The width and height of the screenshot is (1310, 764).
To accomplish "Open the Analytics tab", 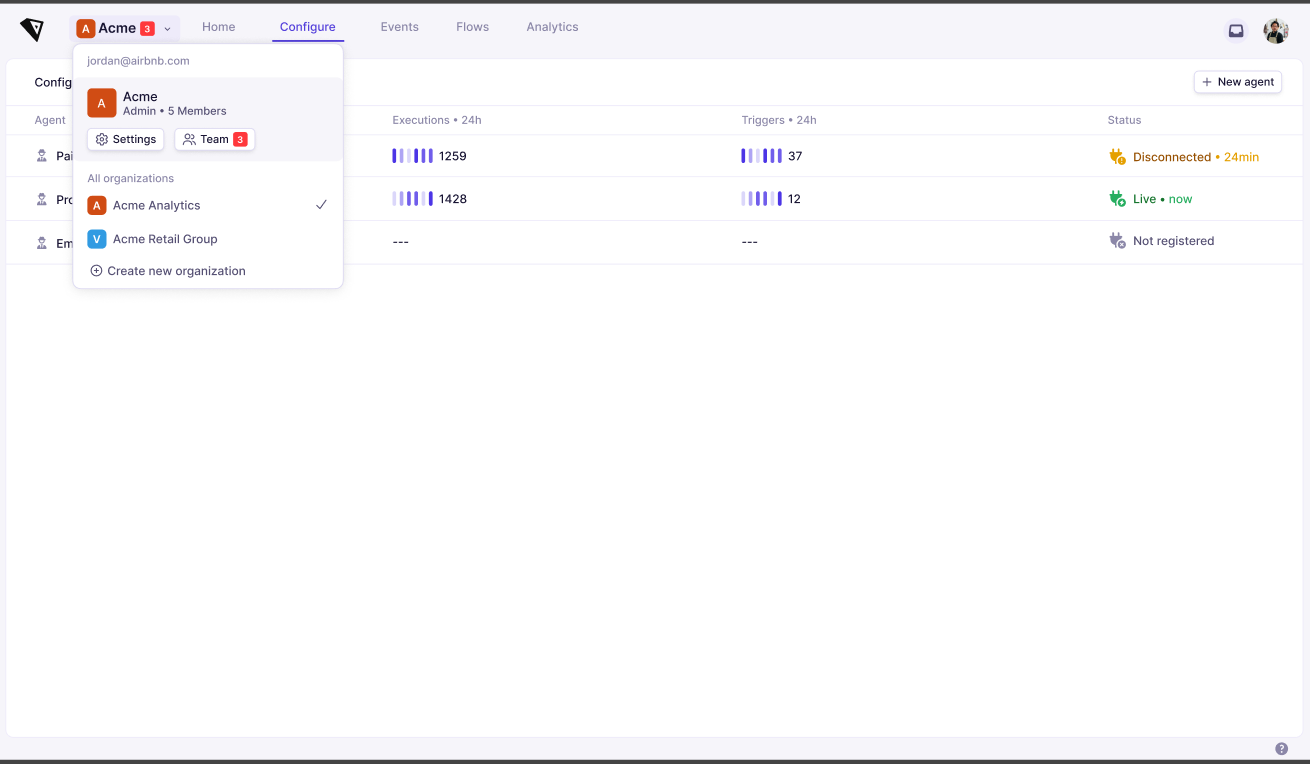I will tap(552, 27).
